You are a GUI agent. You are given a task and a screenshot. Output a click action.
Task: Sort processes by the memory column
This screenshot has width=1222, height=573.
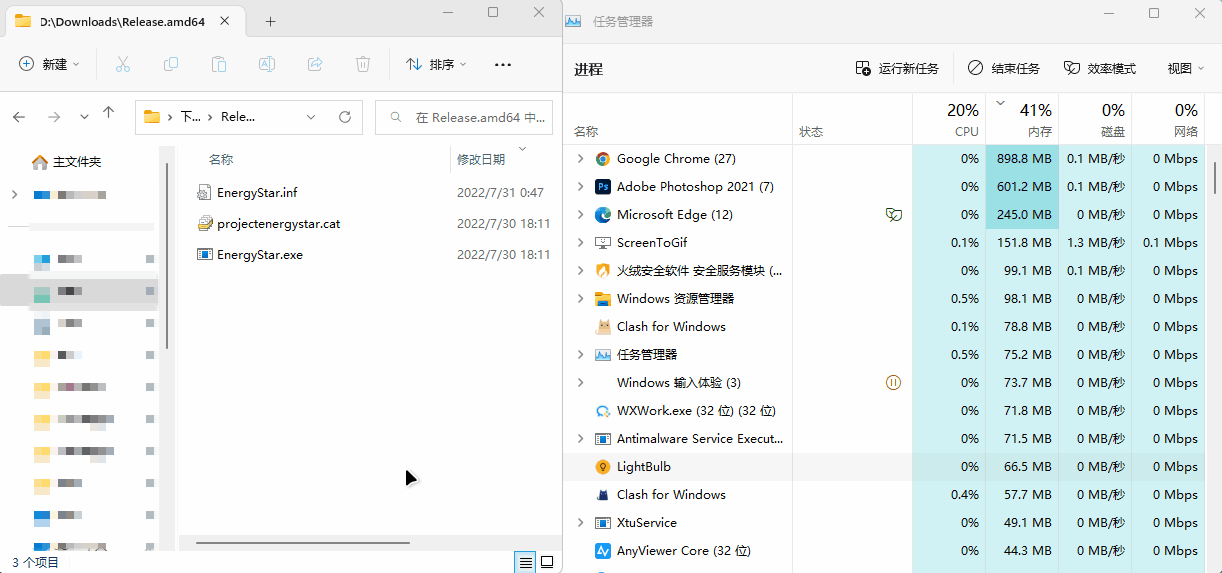coord(1022,120)
